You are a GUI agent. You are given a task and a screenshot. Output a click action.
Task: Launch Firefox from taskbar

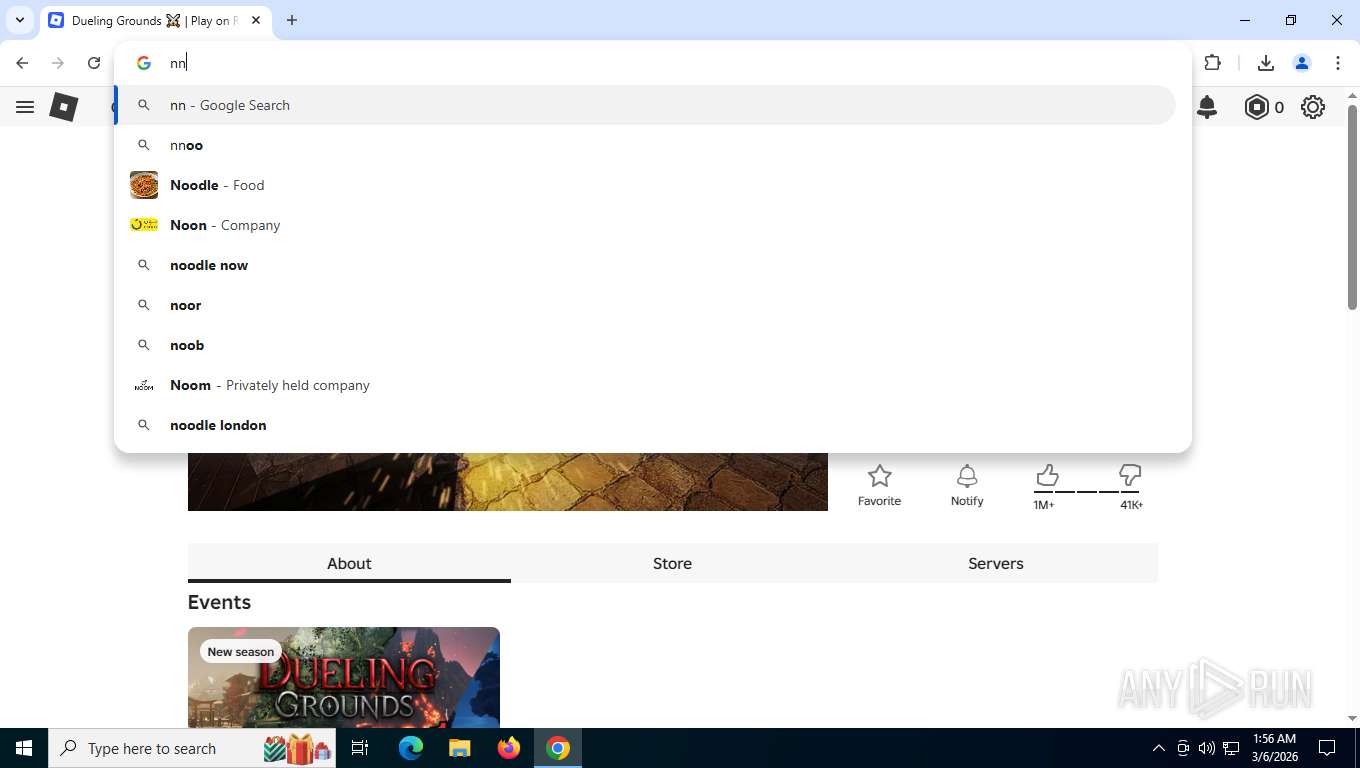[x=509, y=748]
